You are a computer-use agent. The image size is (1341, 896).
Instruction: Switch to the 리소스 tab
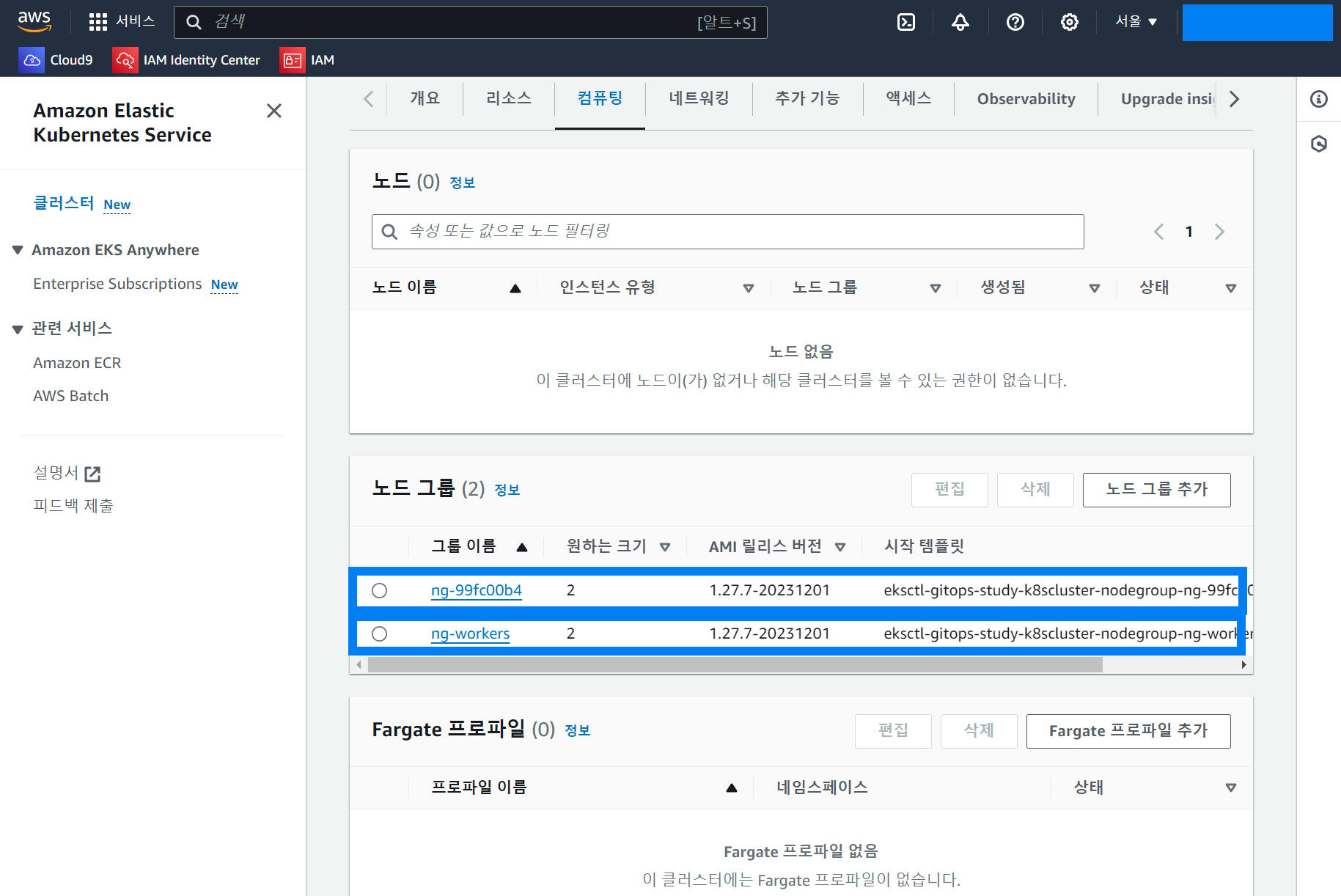pos(509,99)
